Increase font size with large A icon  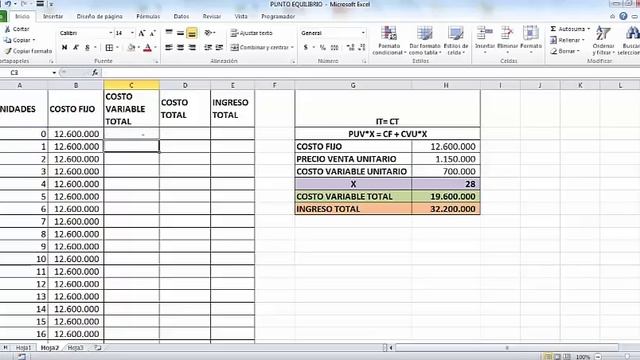click(142, 33)
